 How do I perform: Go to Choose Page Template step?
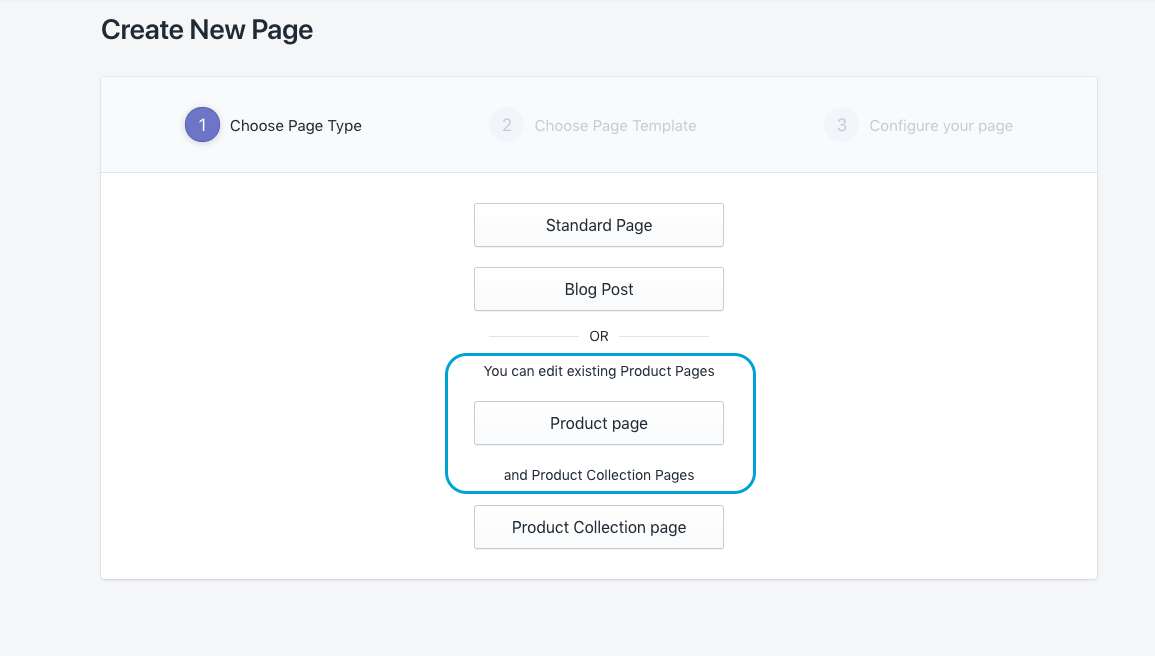[615, 126]
